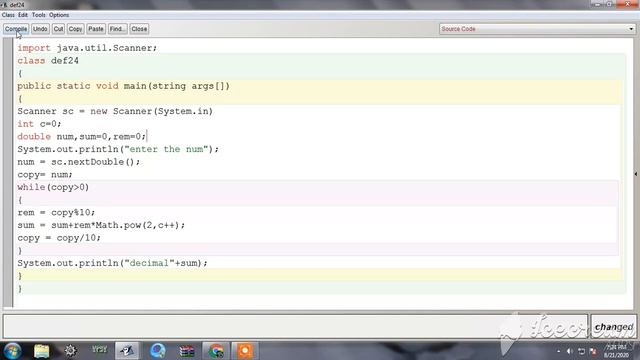The height and width of the screenshot is (360, 640).
Task: Open File Explorer from the taskbar
Action: pyautogui.click(x=41, y=351)
